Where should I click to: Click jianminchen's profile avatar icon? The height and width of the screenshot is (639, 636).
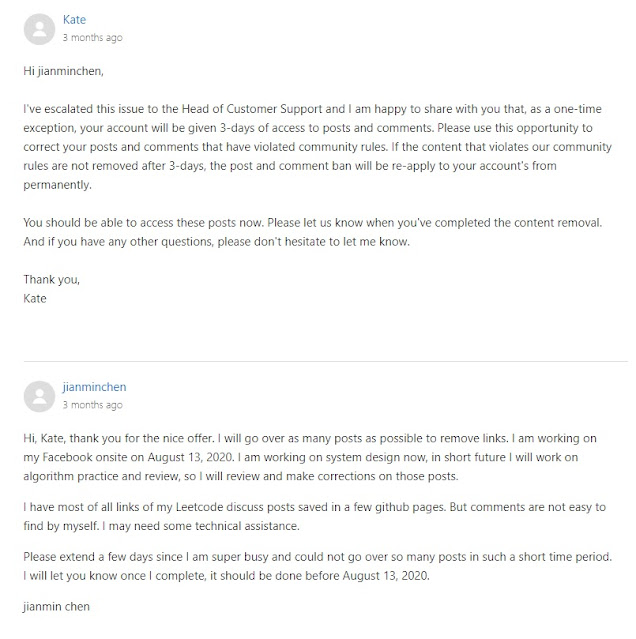(39, 395)
